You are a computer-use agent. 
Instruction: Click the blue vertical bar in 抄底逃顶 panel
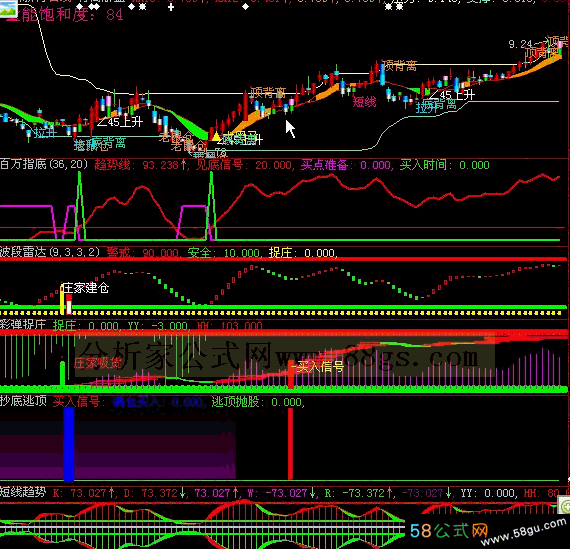(69, 444)
